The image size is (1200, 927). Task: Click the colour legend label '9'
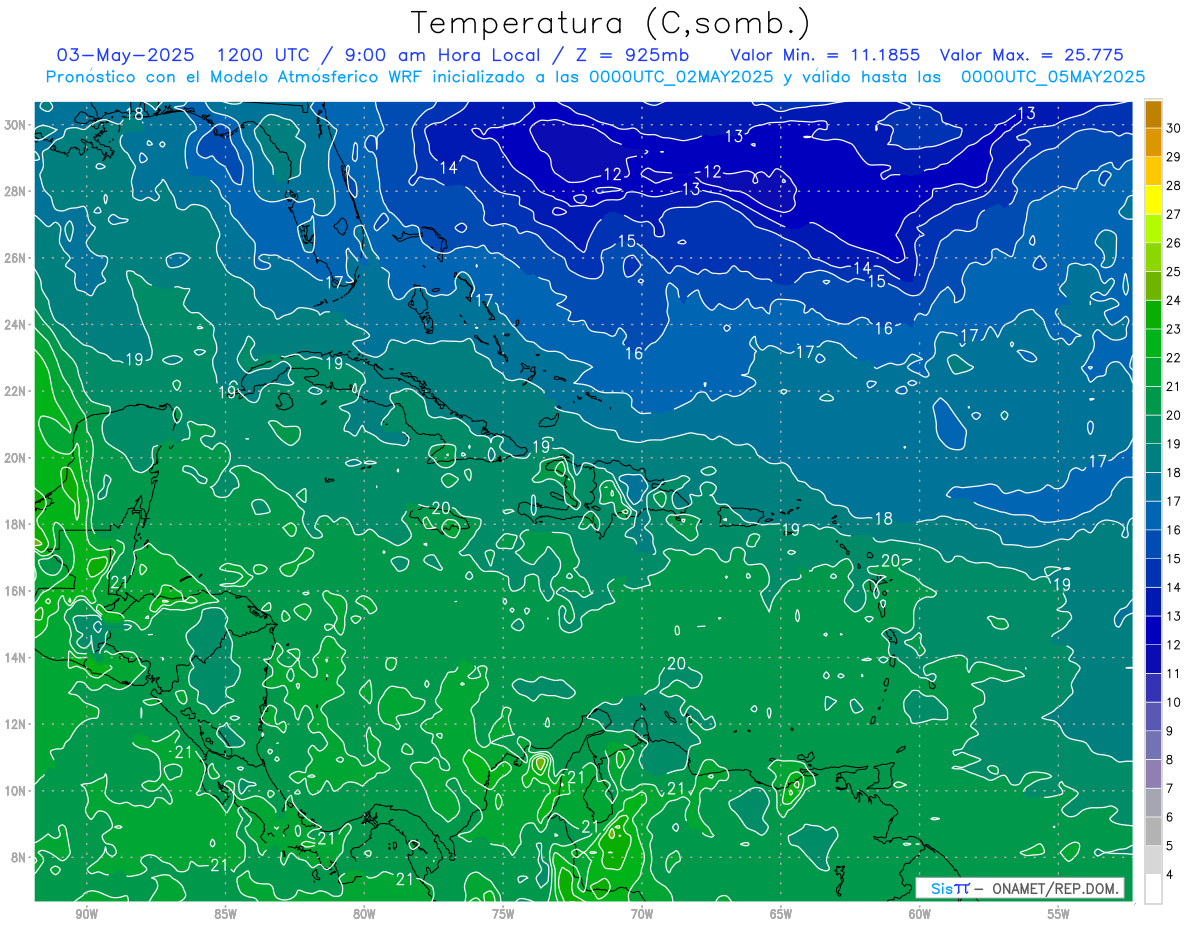(1170, 731)
